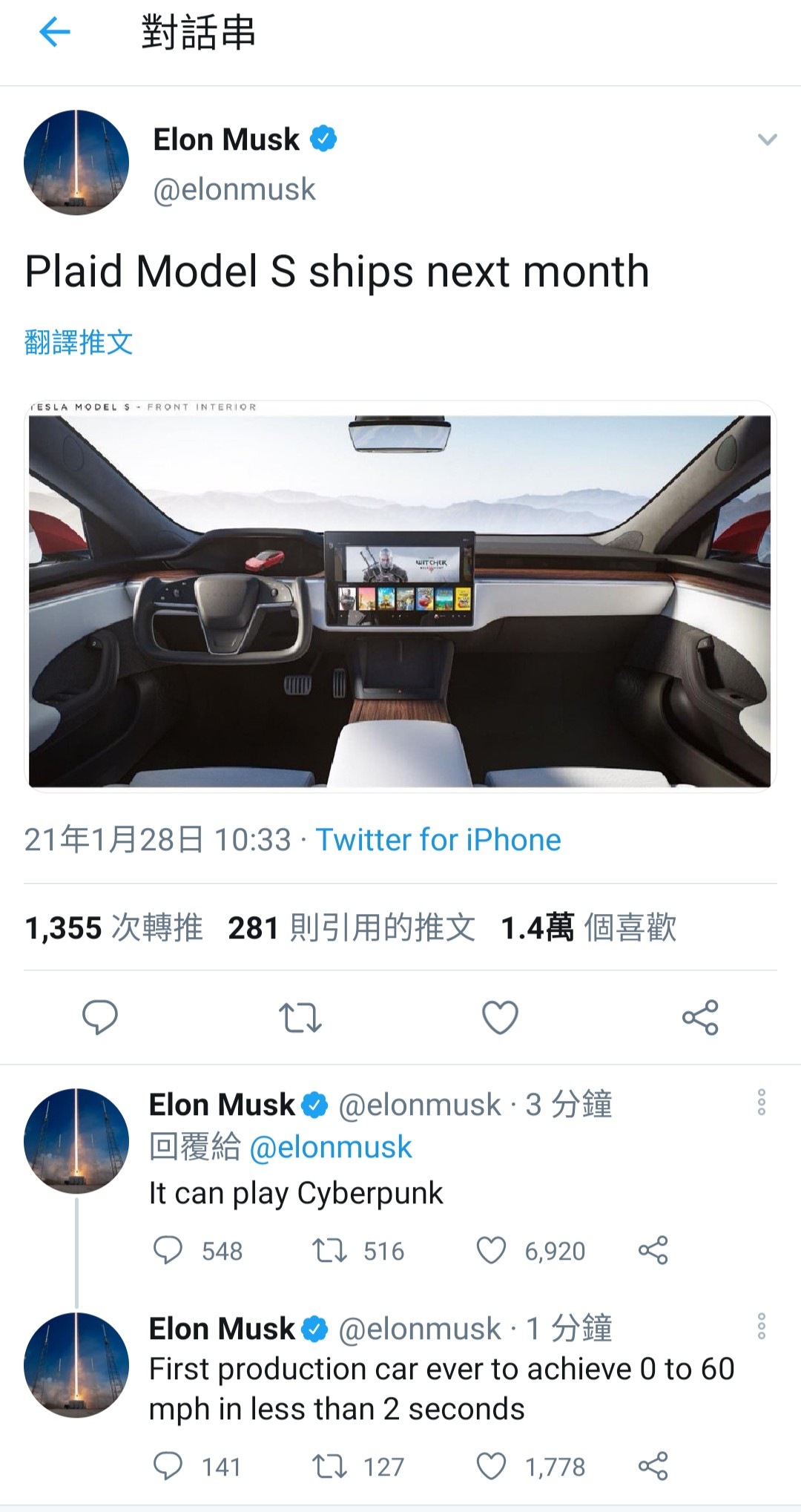Tap the 翻譯推文 translate link
This screenshot has width=801, height=1512.
pos(79,342)
